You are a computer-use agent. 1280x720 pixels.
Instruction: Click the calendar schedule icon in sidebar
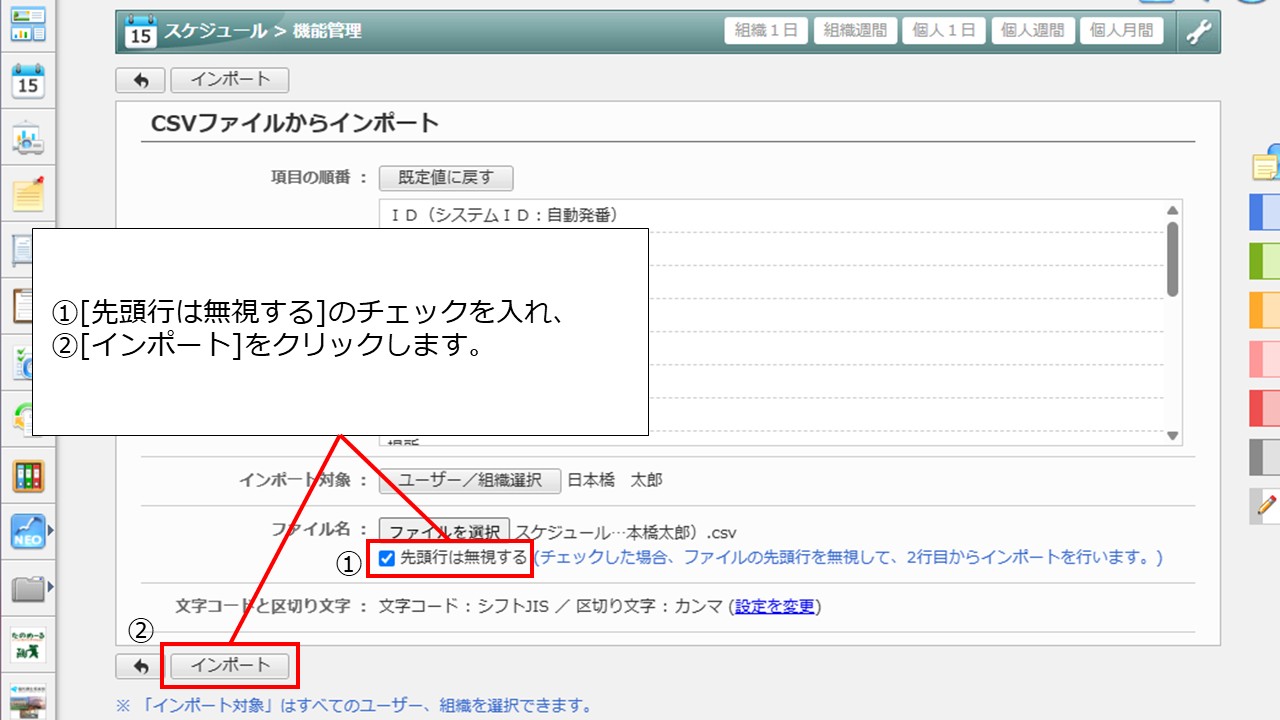point(28,82)
